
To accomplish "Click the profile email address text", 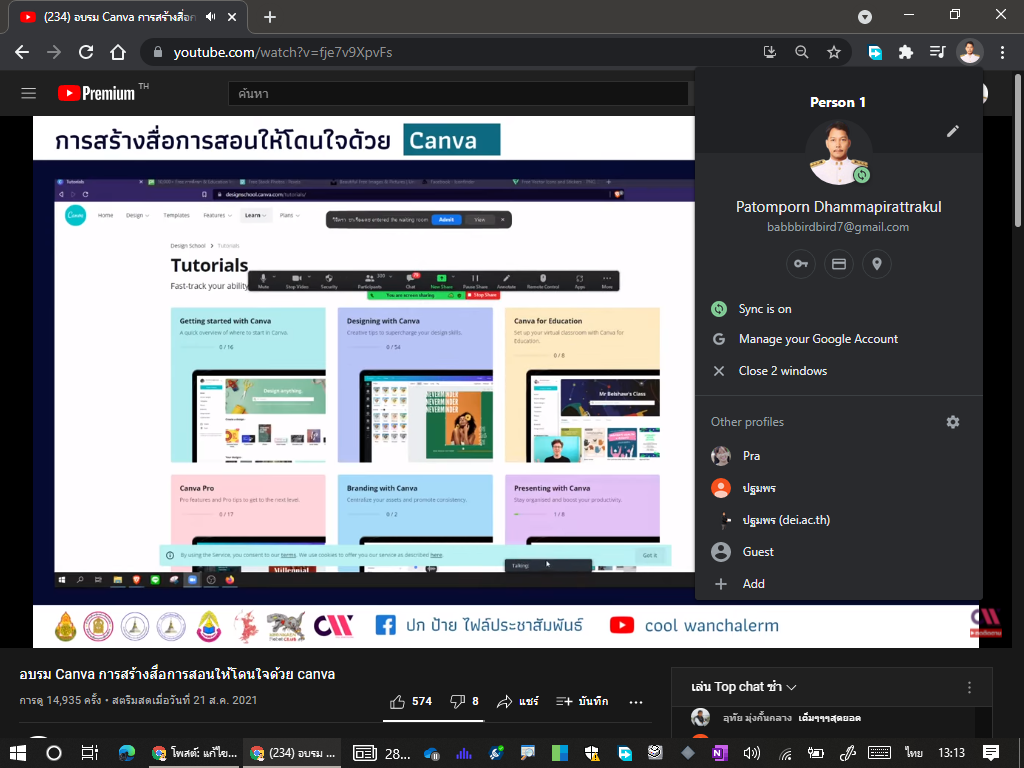I will (x=838, y=227).
